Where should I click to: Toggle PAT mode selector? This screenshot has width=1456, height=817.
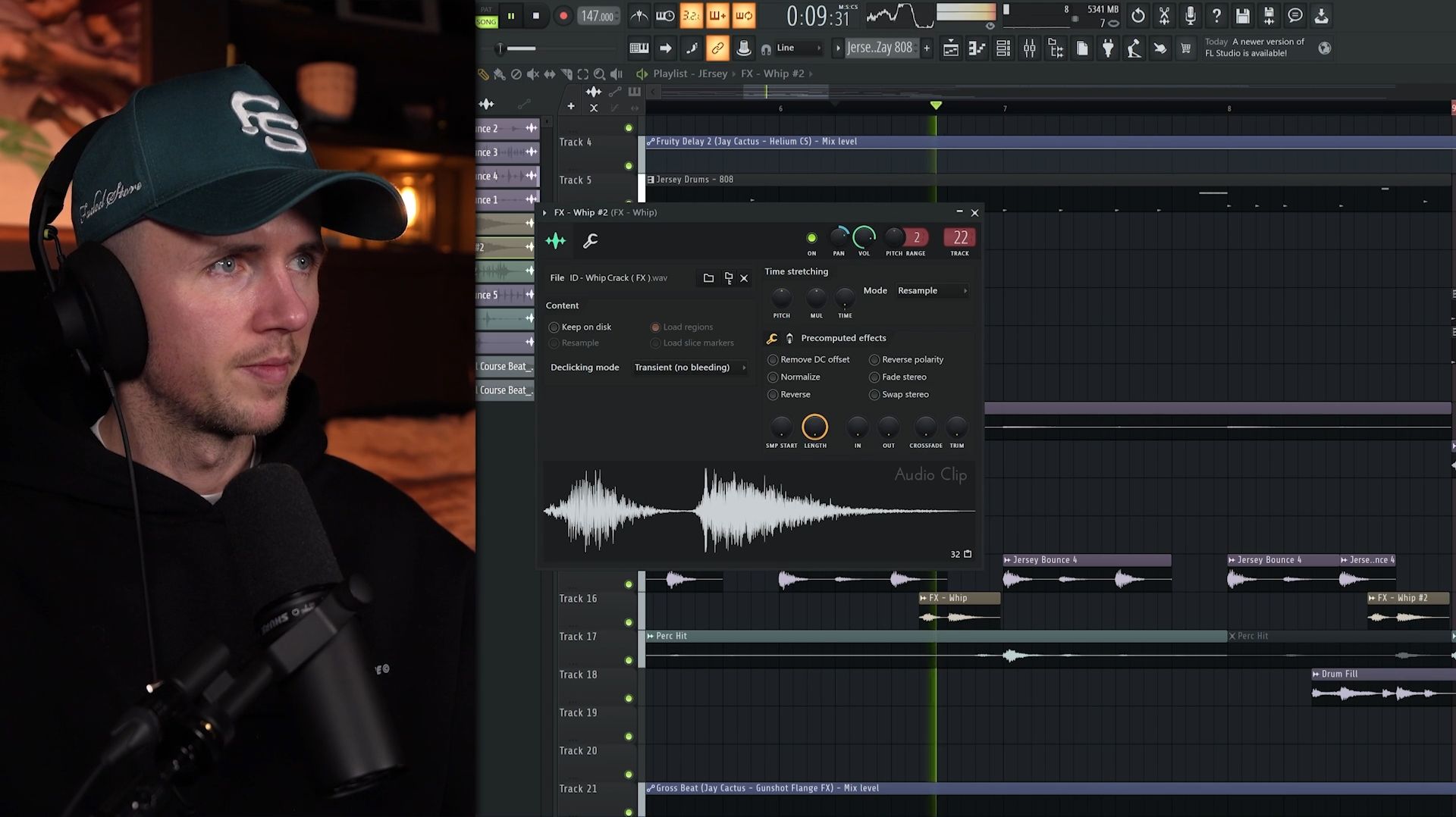[486, 10]
